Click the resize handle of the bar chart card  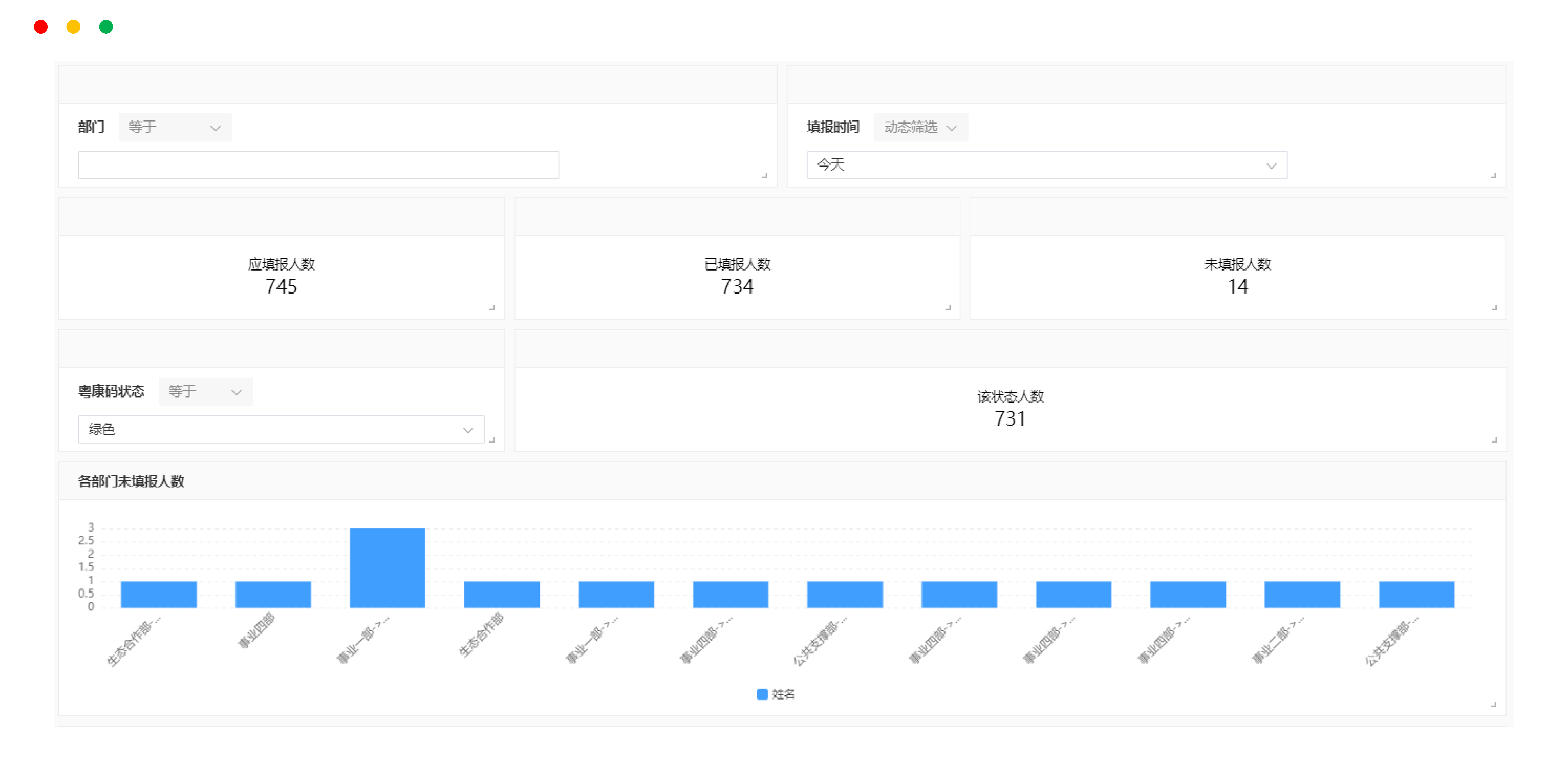1493,704
